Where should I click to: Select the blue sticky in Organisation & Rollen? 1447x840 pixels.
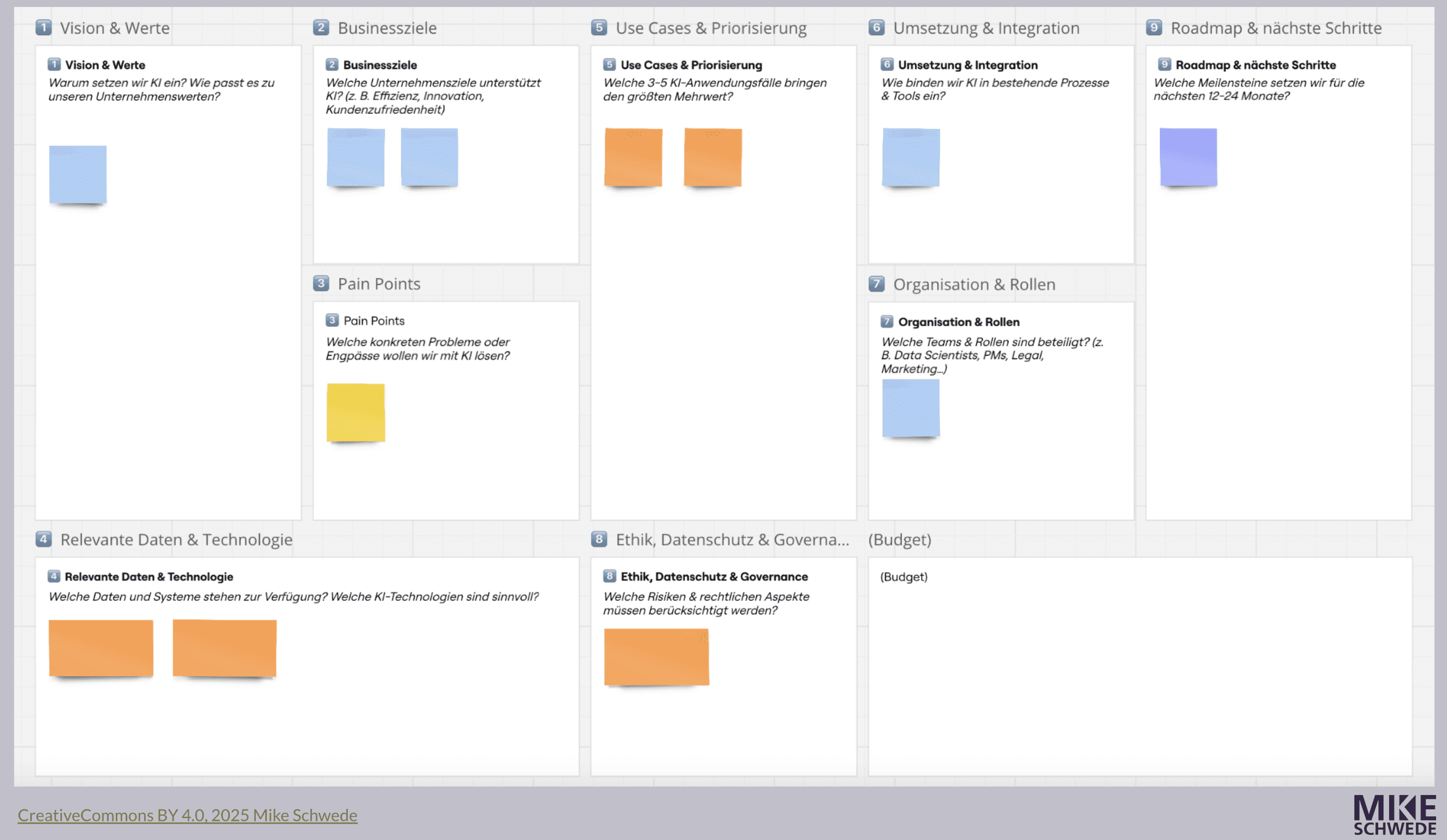(910, 409)
